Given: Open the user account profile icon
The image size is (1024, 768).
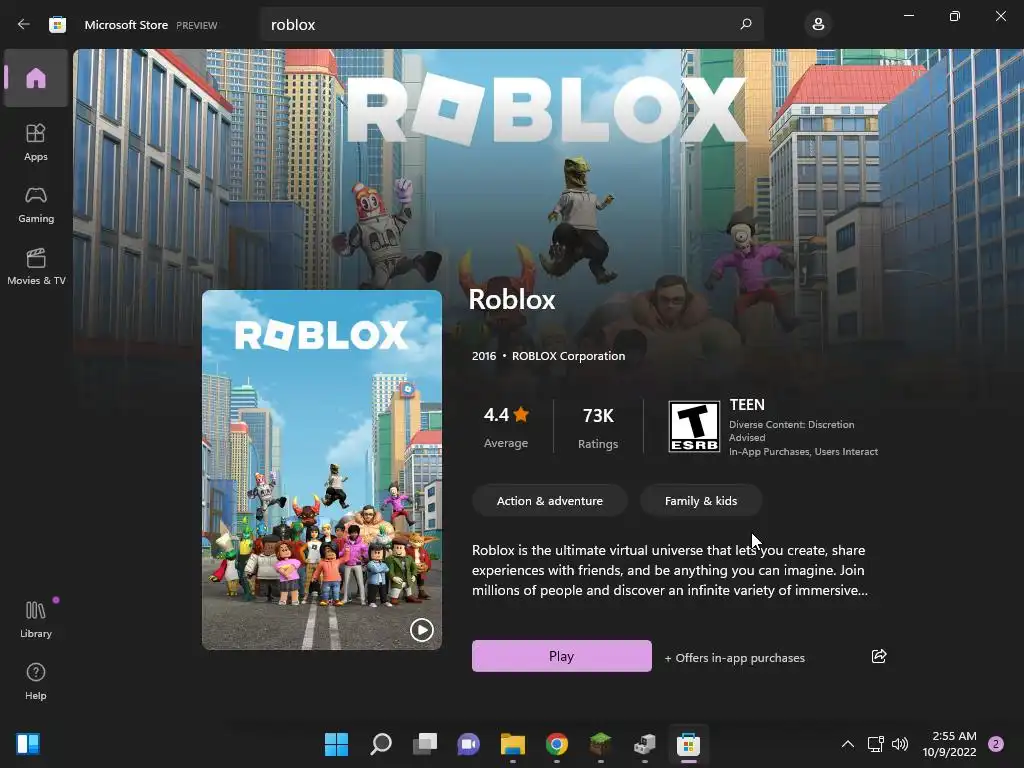Looking at the screenshot, I should click(x=818, y=25).
